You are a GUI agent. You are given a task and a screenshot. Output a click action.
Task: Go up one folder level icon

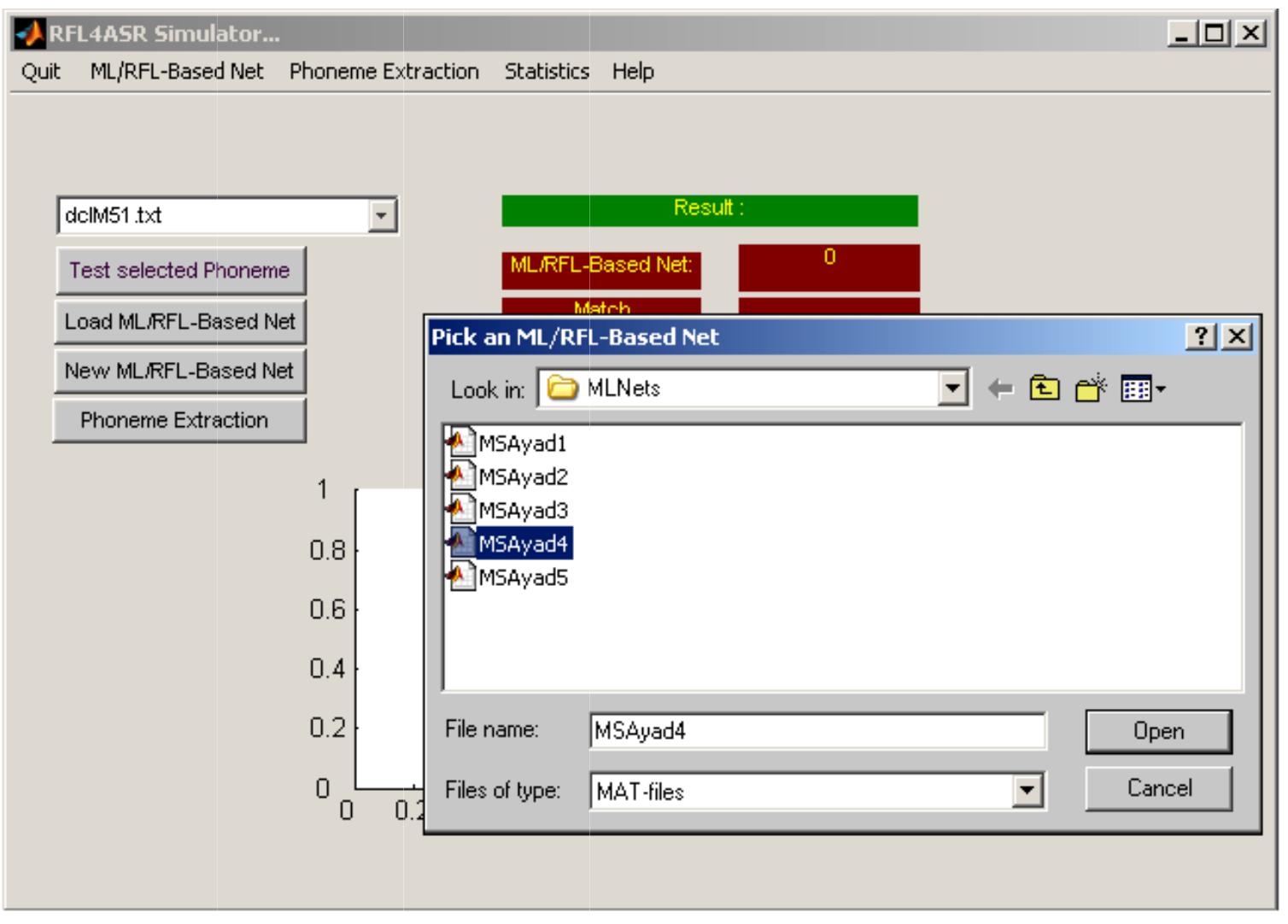1044,389
